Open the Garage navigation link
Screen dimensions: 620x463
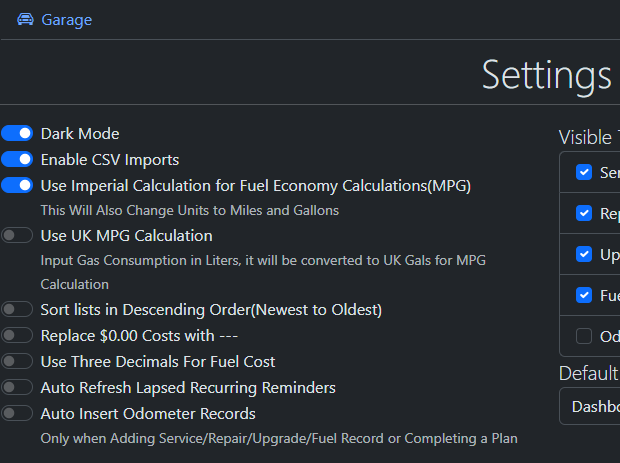(66, 20)
